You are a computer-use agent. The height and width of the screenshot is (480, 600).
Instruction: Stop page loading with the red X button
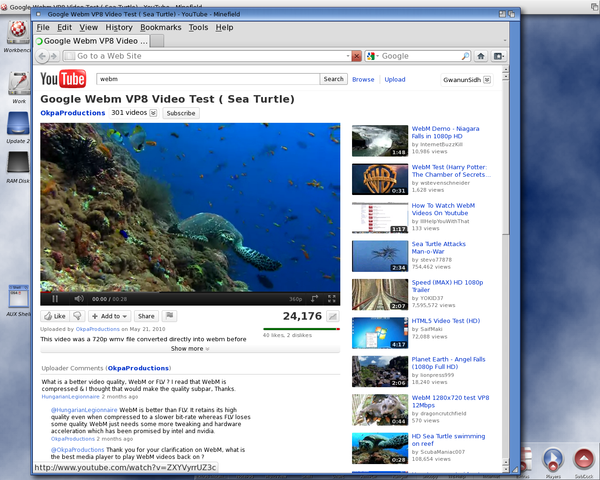pyautogui.click(x=356, y=56)
